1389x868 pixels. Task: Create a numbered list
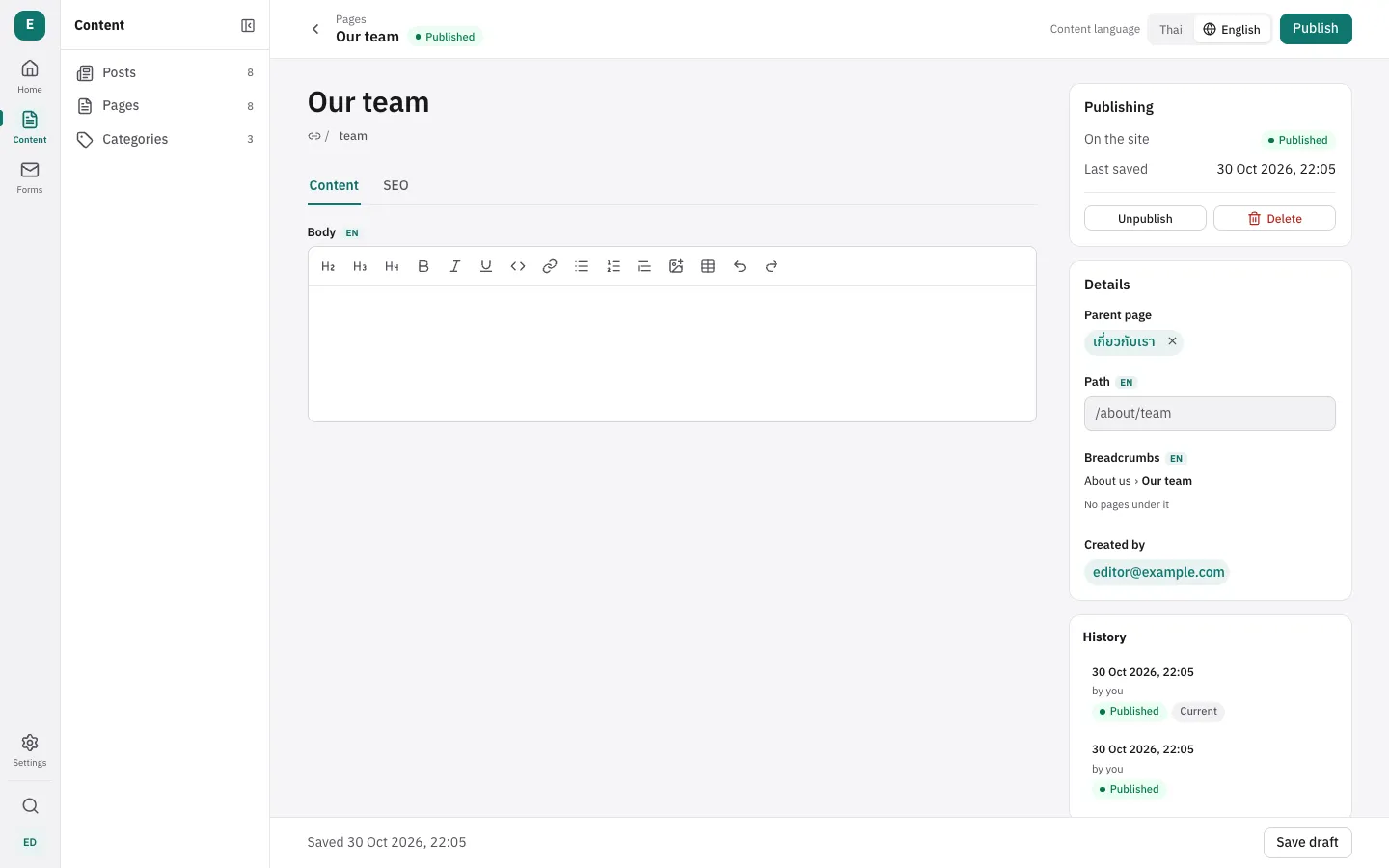coord(613,267)
